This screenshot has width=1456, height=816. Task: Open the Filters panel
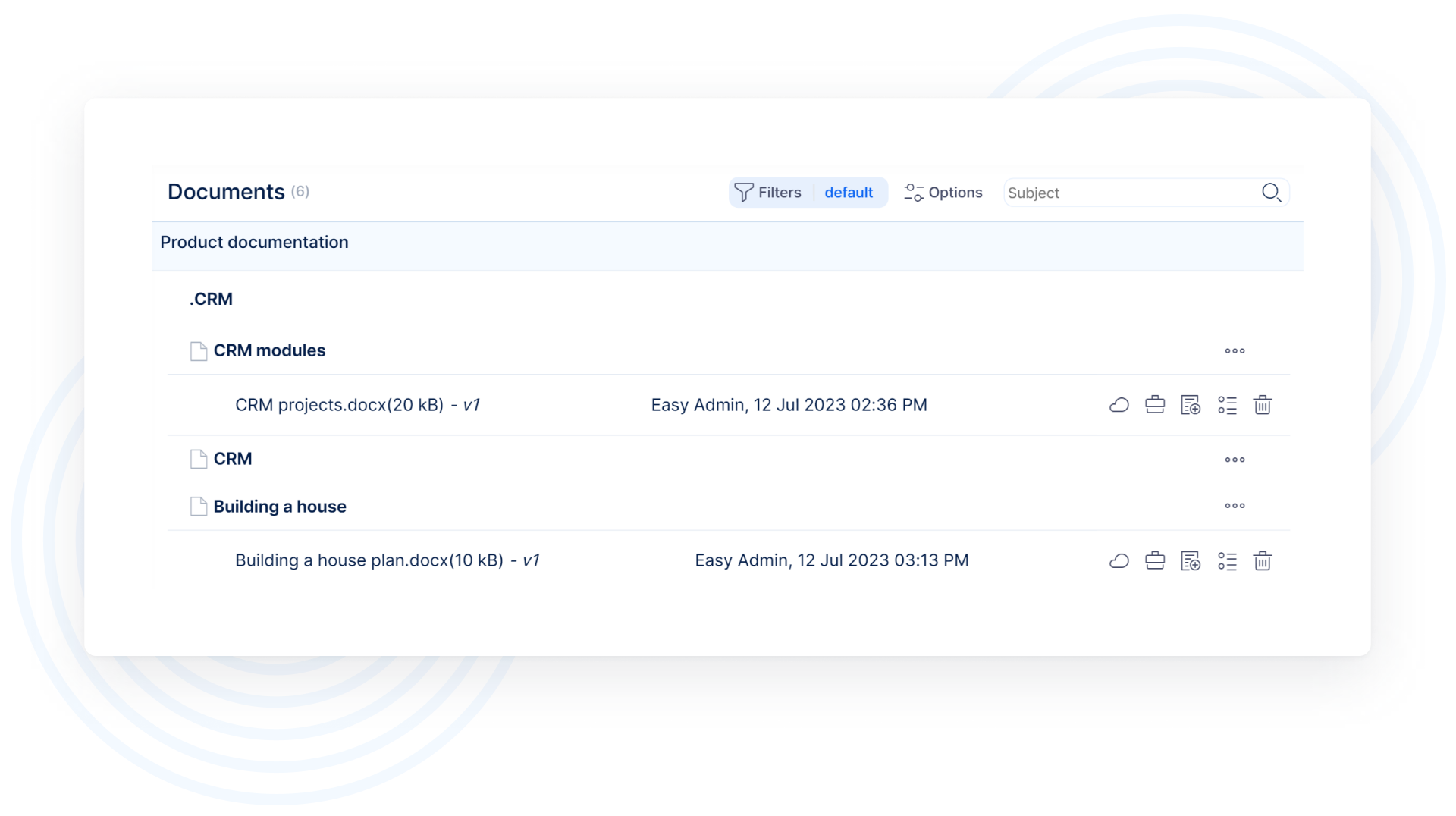(768, 193)
